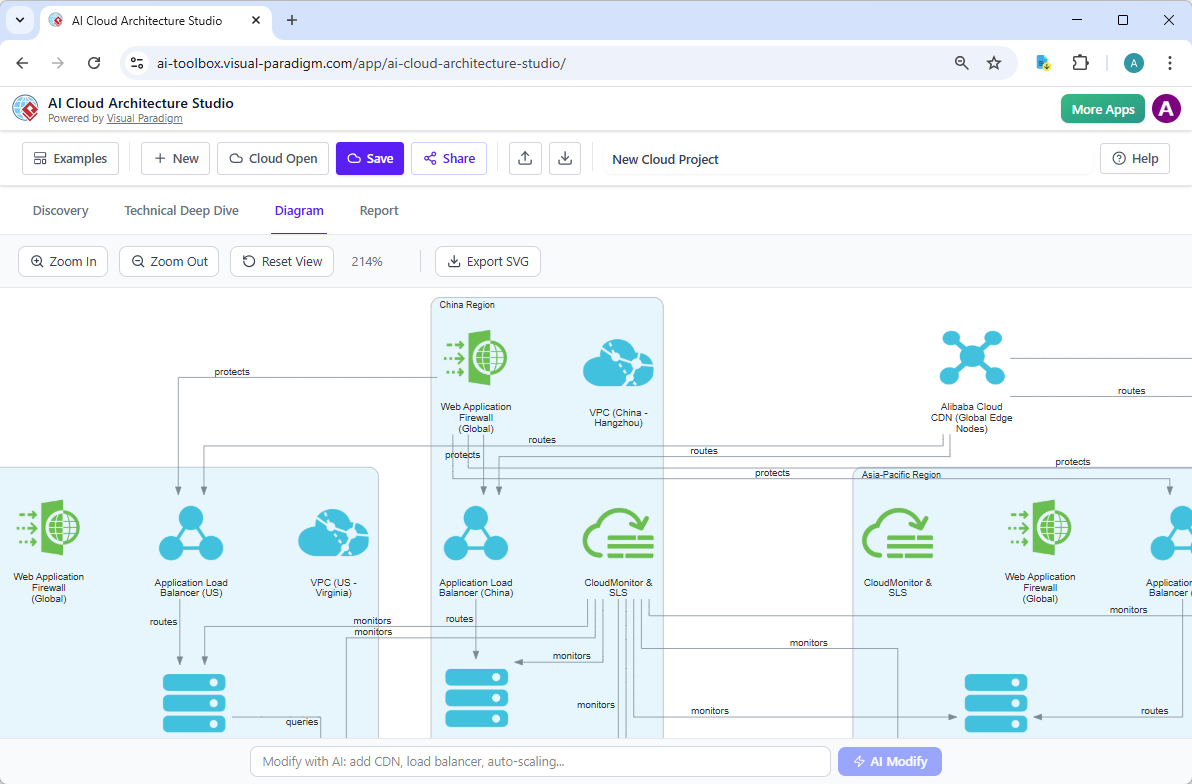
Task: Click the VPC (China - Hangzhou) cloud icon
Action: pyautogui.click(x=618, y=360)
